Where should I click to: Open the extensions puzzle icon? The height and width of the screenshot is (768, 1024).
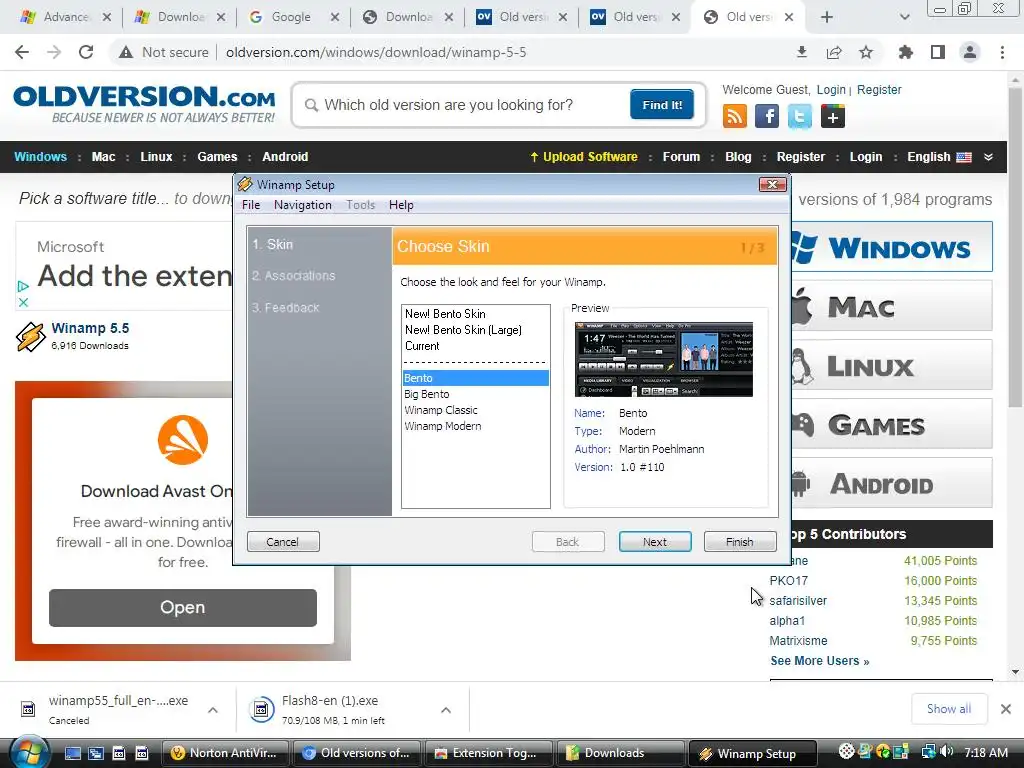point(906,52)
